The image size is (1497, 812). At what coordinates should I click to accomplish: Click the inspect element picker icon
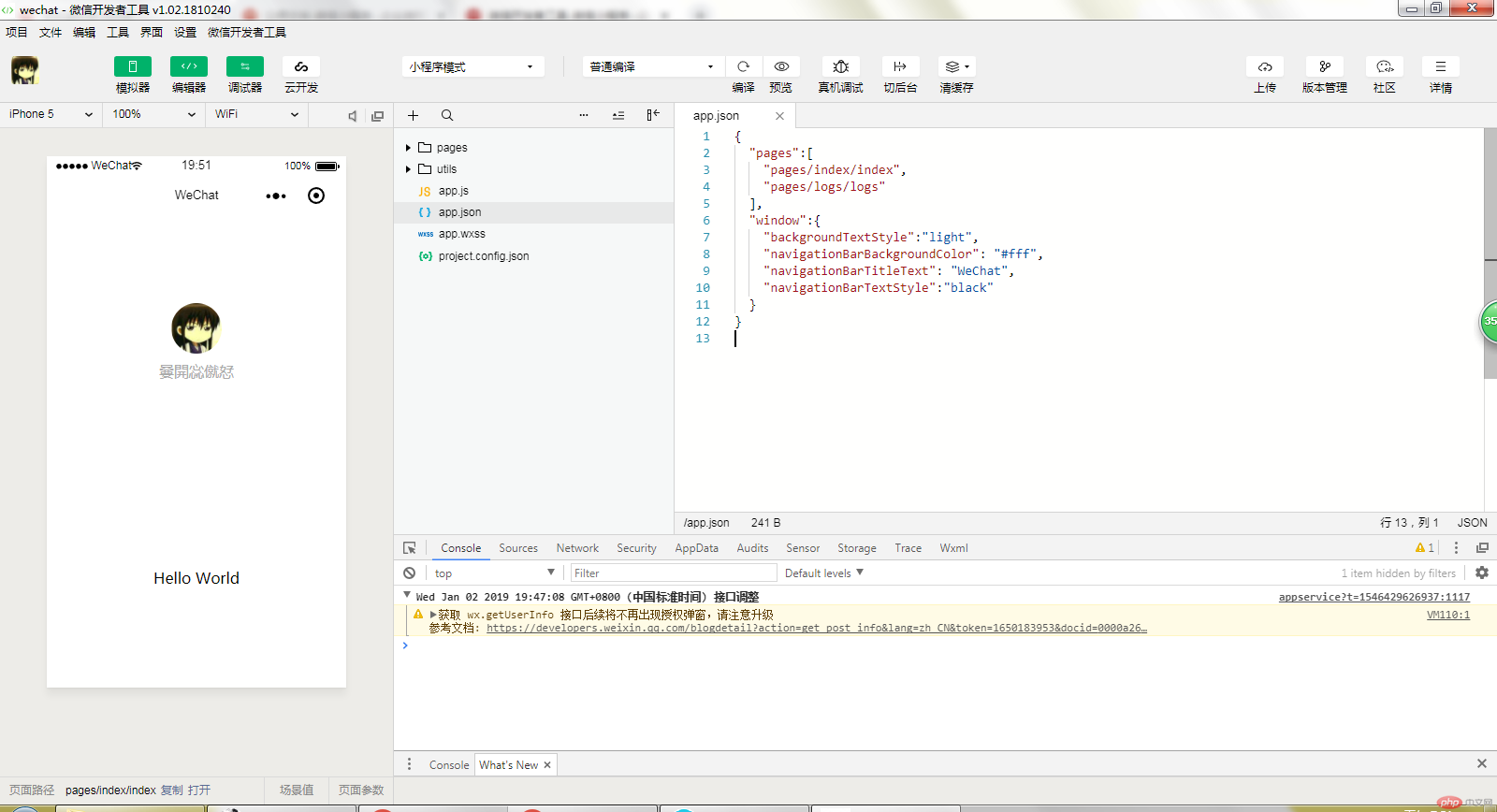(x=410, y=548)
